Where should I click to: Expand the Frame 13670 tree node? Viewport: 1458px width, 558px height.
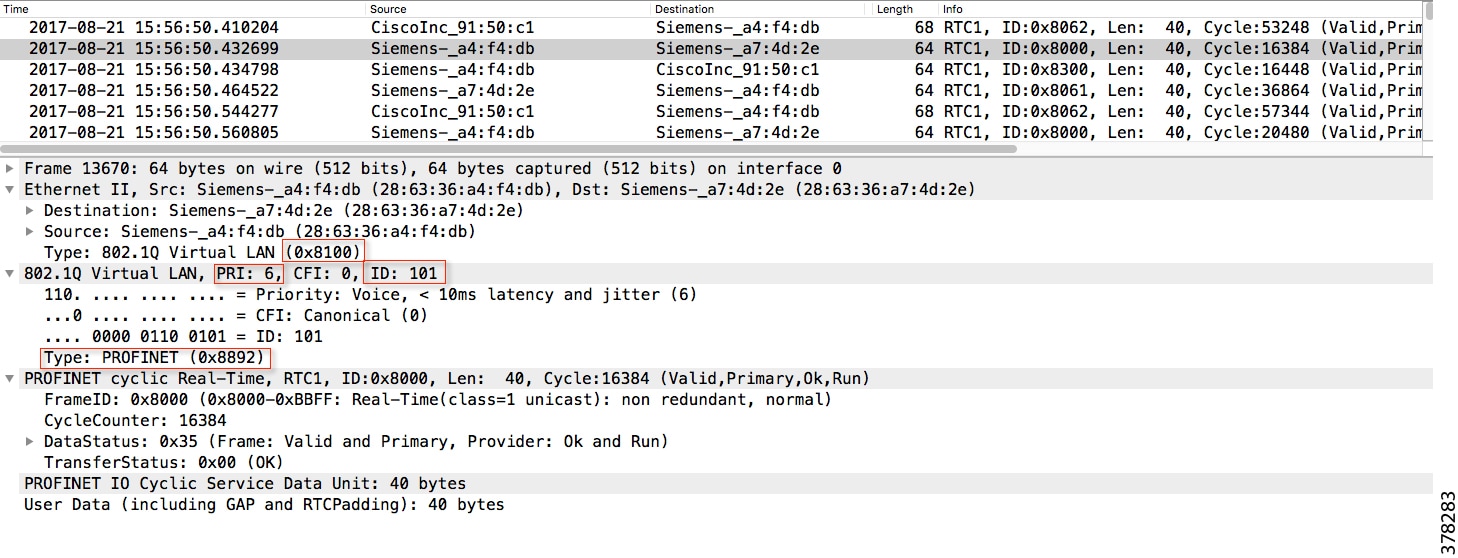tap(11, 168)
